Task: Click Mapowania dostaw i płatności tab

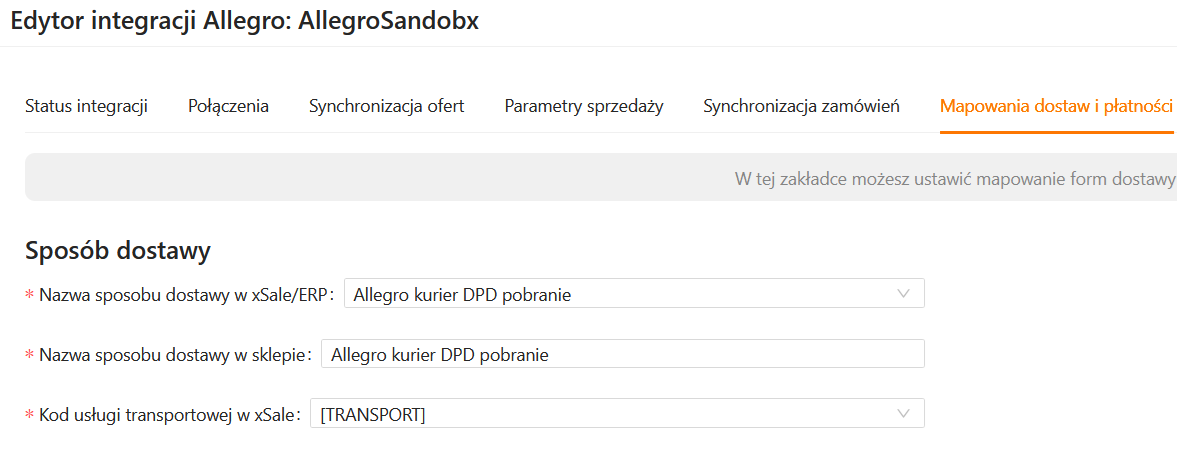Action: pyautogui.click(x=1056, y=106)
